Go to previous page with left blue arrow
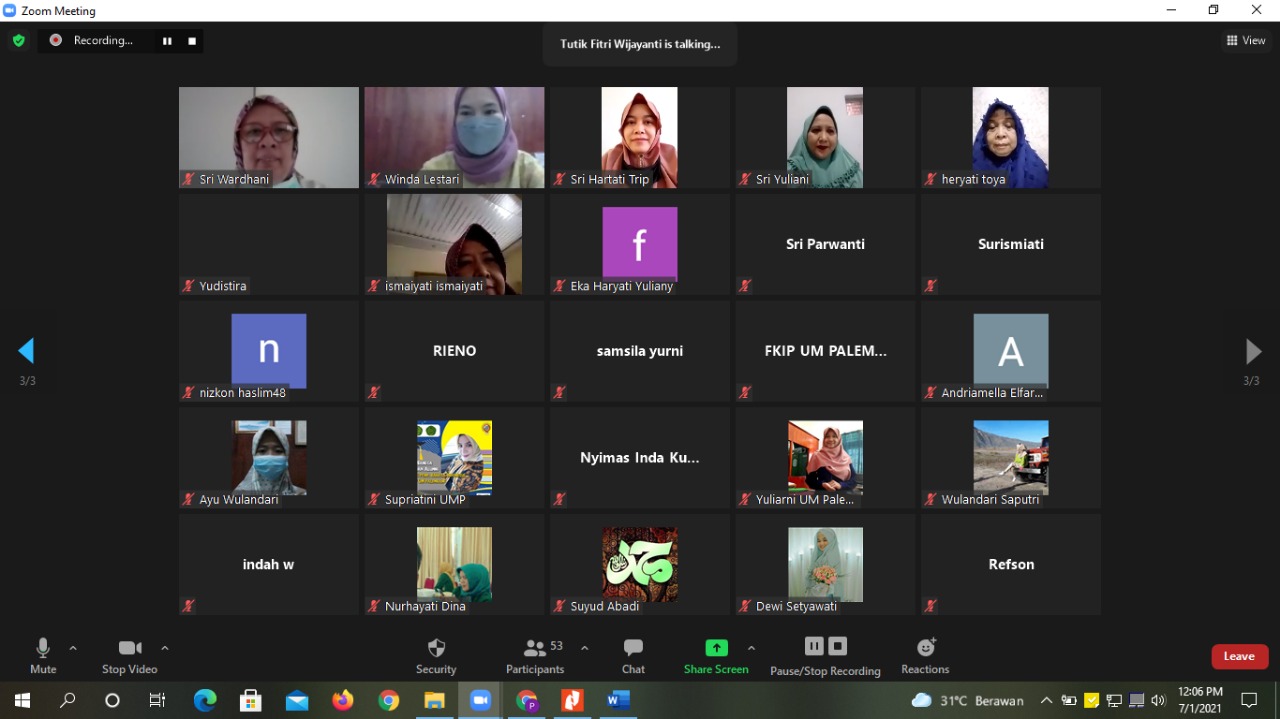 [x=27, y=351]
